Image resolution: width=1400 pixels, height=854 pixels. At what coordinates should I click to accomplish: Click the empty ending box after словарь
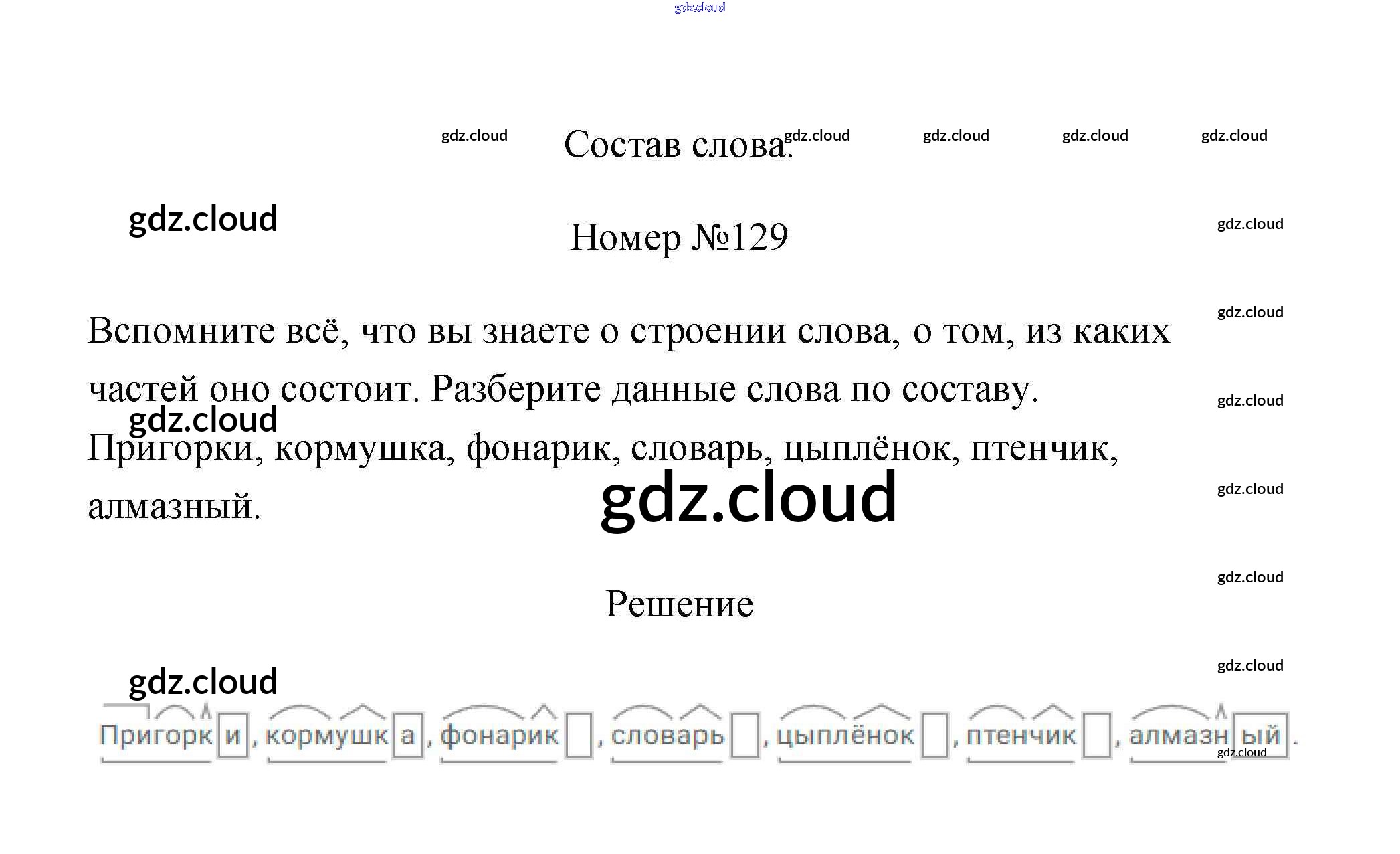tap(744, 736)
